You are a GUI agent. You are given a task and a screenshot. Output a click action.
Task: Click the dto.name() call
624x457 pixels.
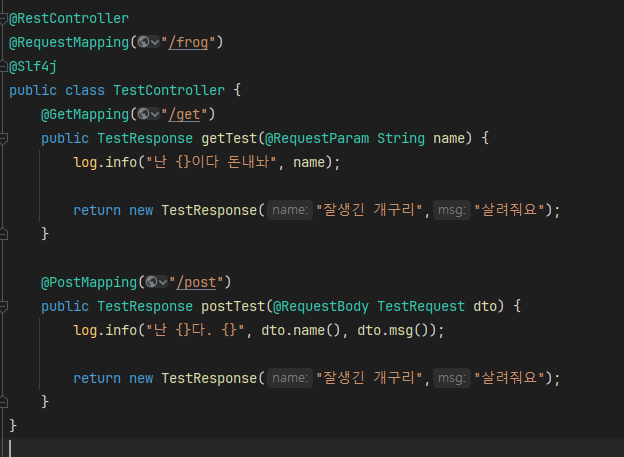coord(301,330)
